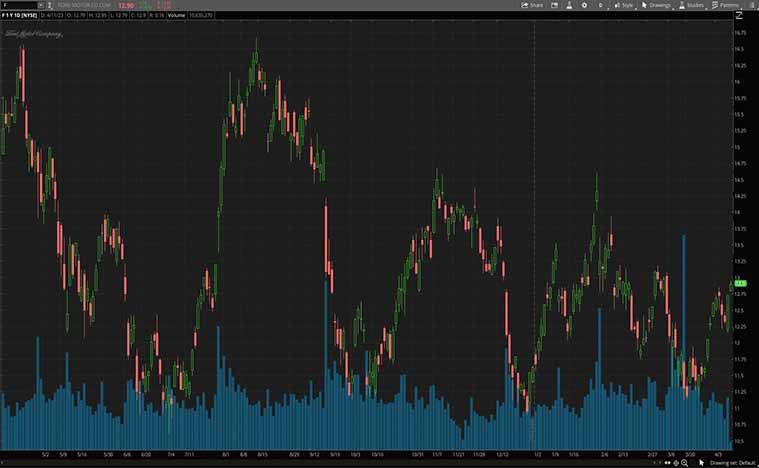Click the 12/12 date label on time axis
This screenshot has width=759, height=468.
click(x=502, y=454)
